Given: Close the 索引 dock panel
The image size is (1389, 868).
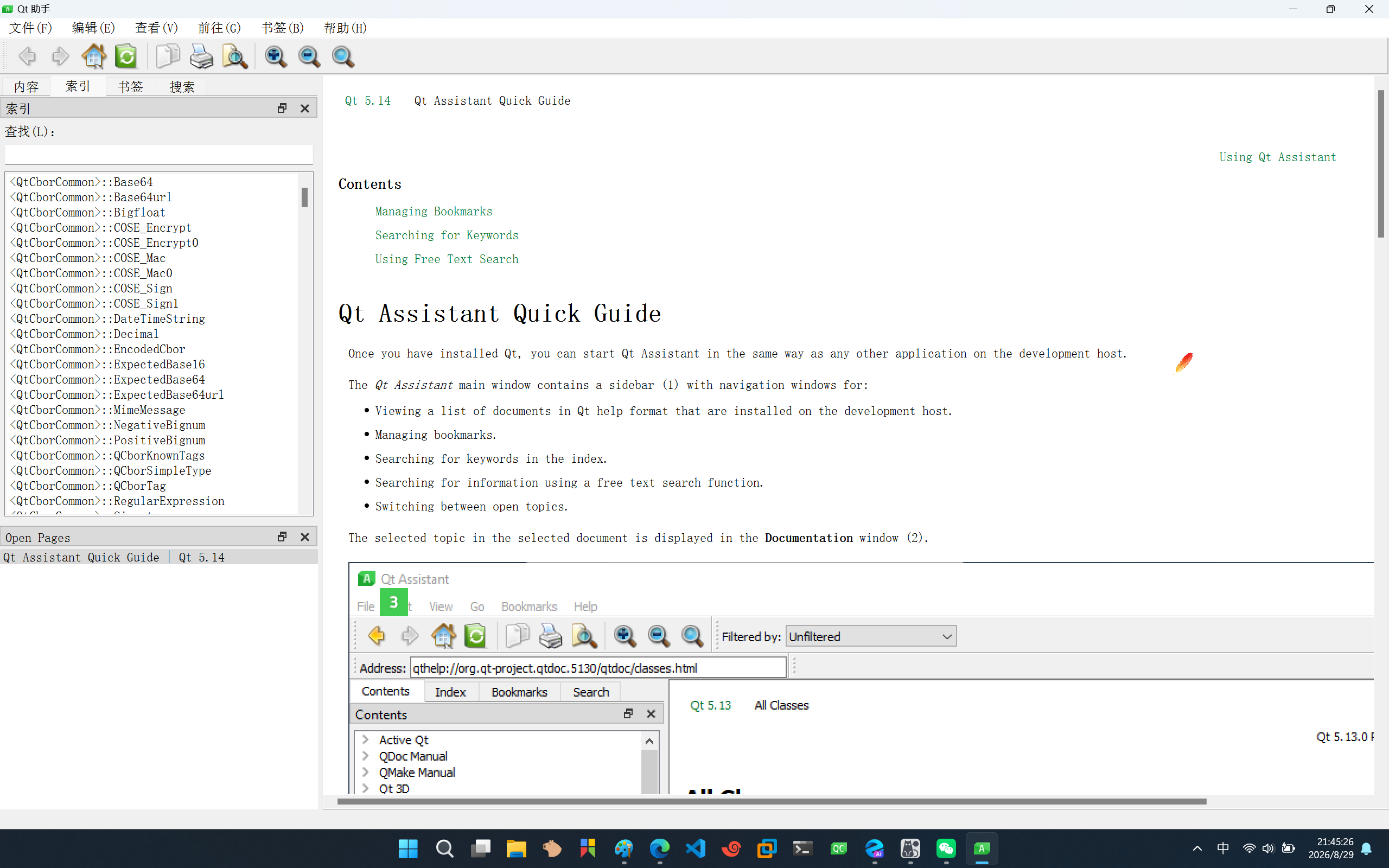Looking at the screenshot, I should click(305, 108).
